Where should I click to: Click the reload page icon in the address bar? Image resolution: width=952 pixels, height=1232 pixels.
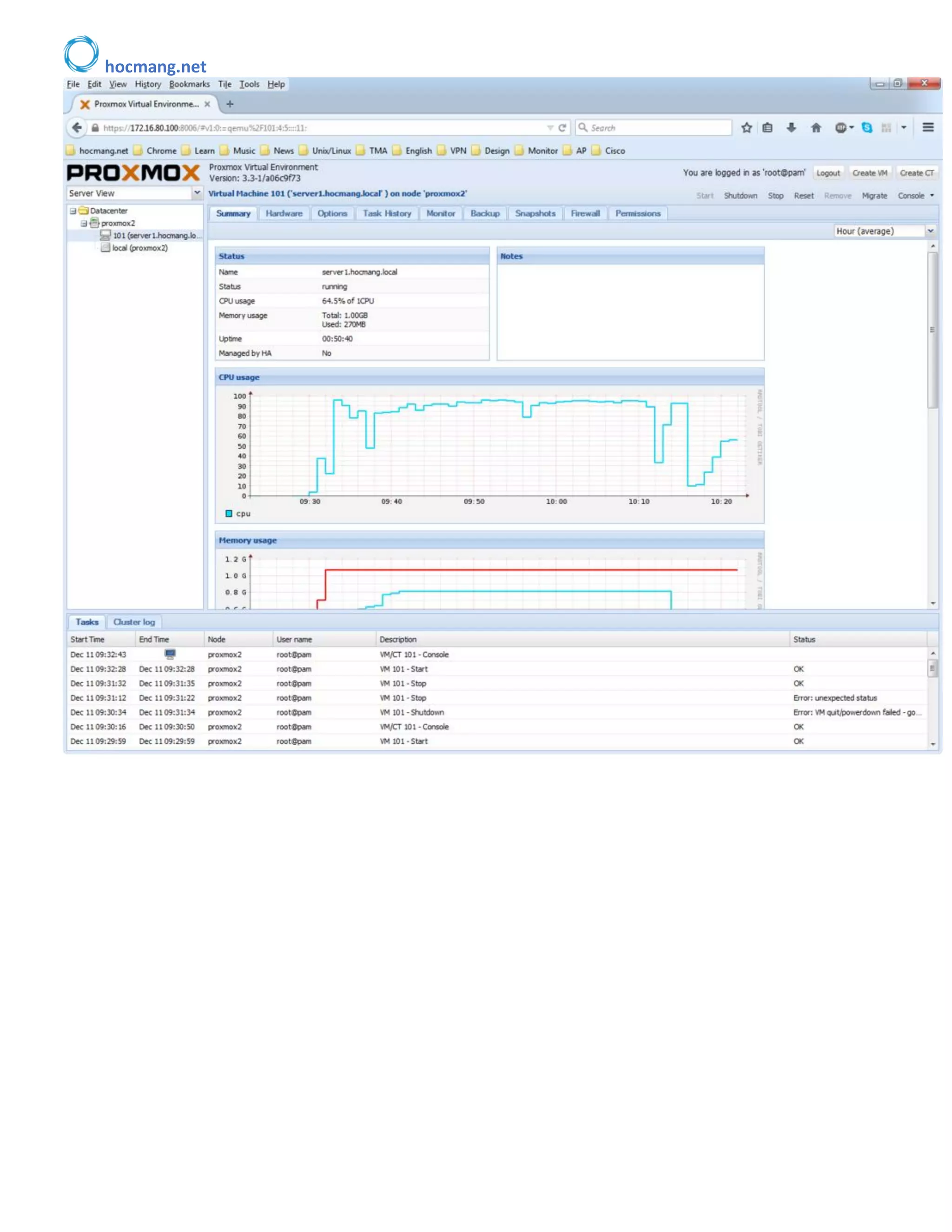(562, 128)
